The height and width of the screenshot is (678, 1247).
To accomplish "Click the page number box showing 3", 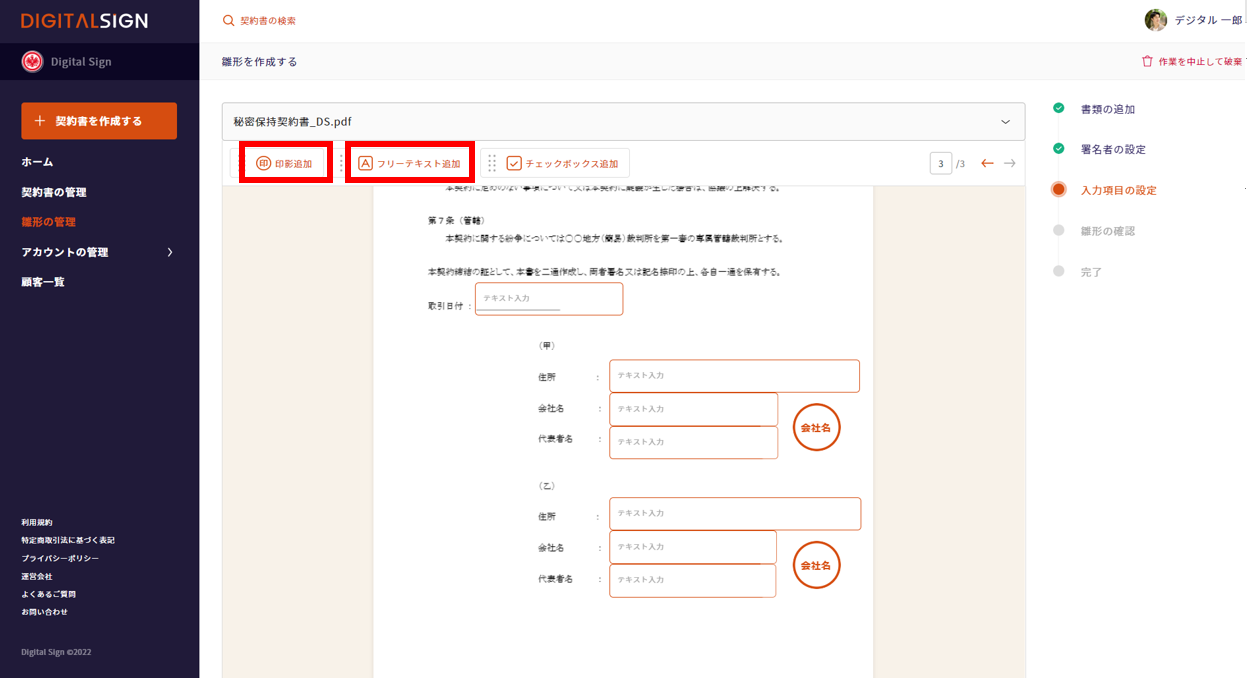I will coord(940,164).
